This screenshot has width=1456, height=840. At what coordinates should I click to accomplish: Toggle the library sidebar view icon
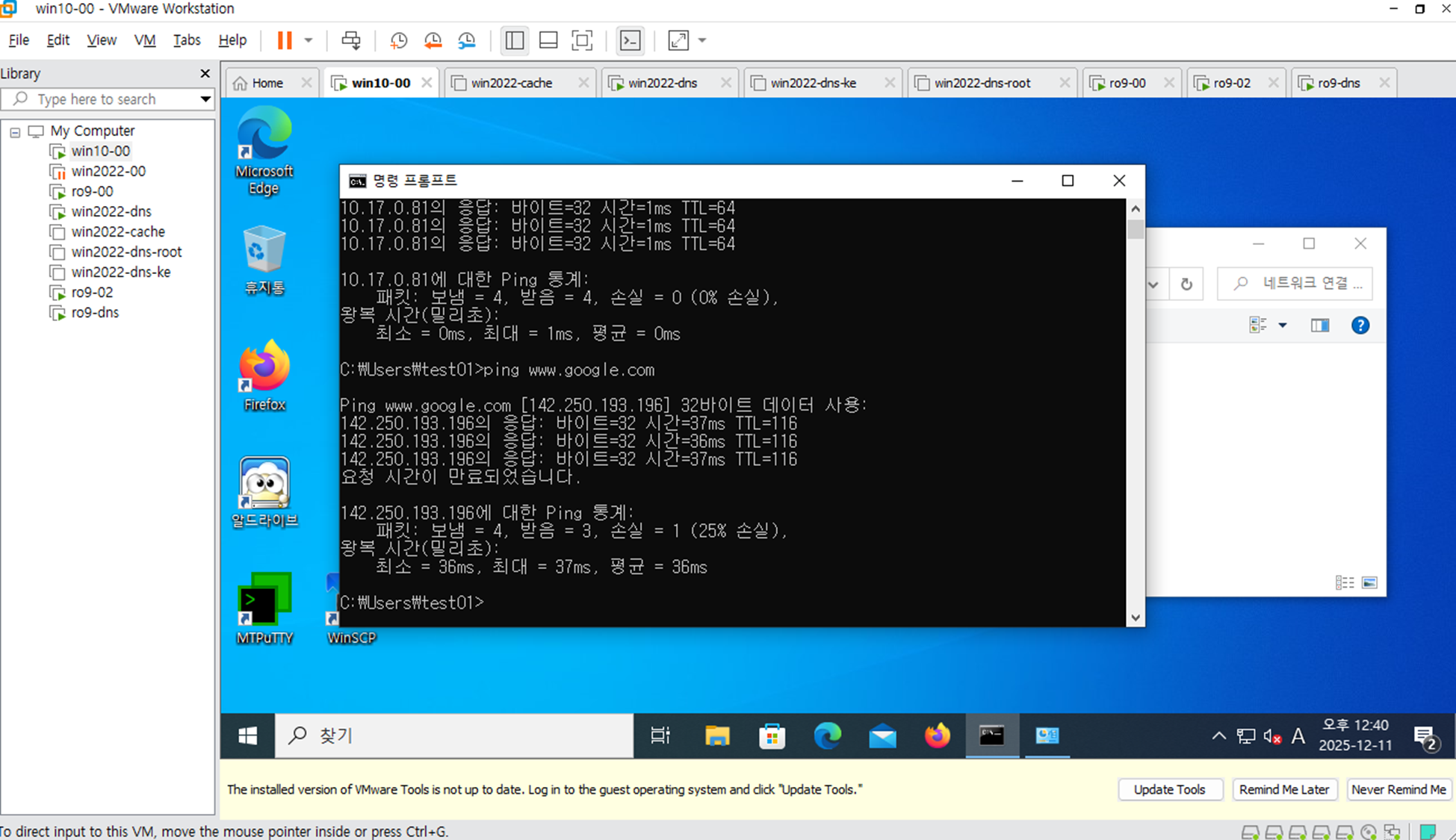pos(514,40)
